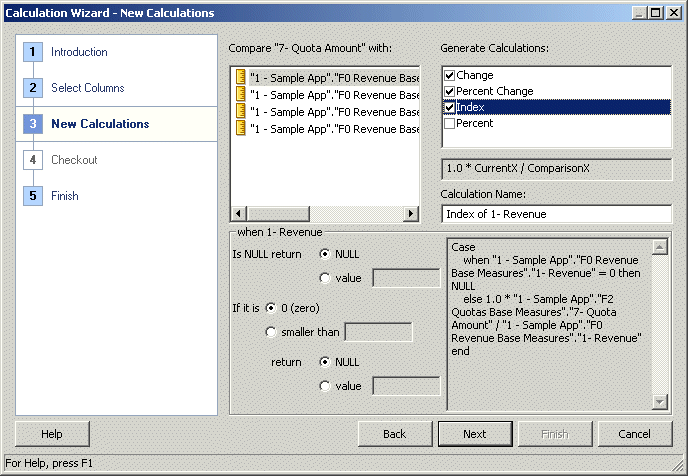This screenshot has height=476, width=688.
Task: Select the value radio under Is NULL return
Action: click(x=325, y=278)
